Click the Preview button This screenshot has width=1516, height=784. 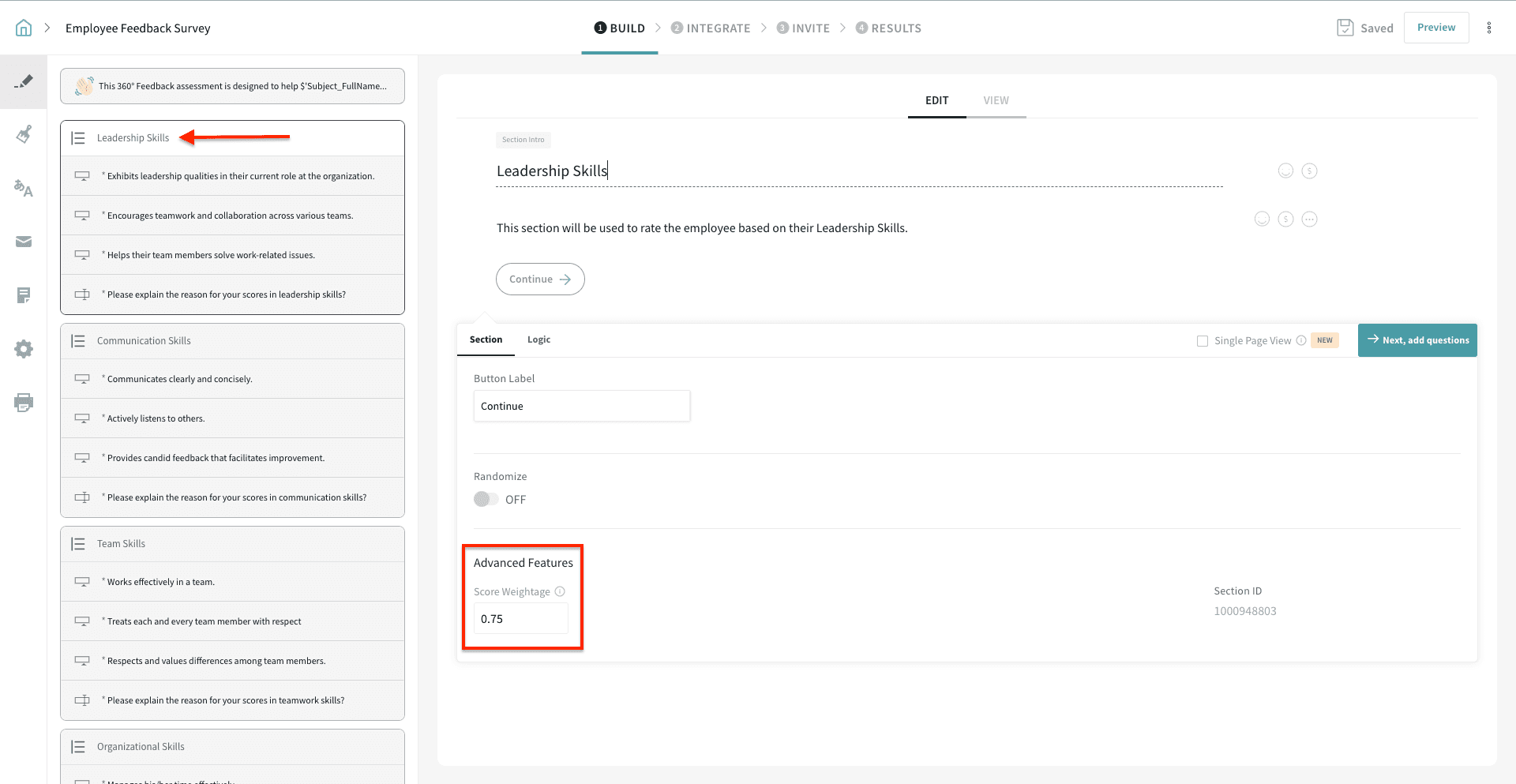click(x=1435, y=28)
